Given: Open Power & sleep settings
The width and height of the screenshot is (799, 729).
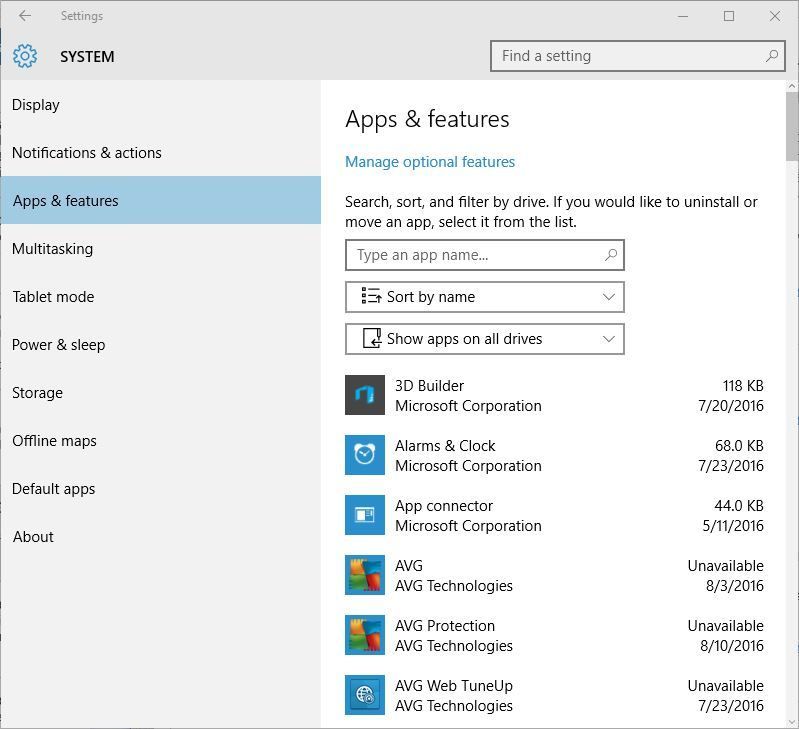Looking at the screenshot, I should click(161, 344).
